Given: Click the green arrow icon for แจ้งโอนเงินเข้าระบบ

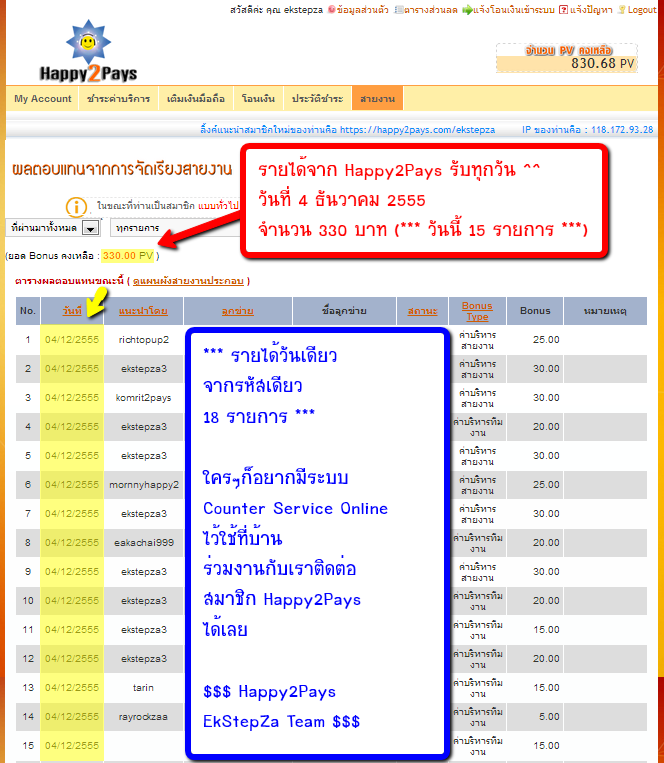Looking at the screenshot, I should (x=467, y=10).
